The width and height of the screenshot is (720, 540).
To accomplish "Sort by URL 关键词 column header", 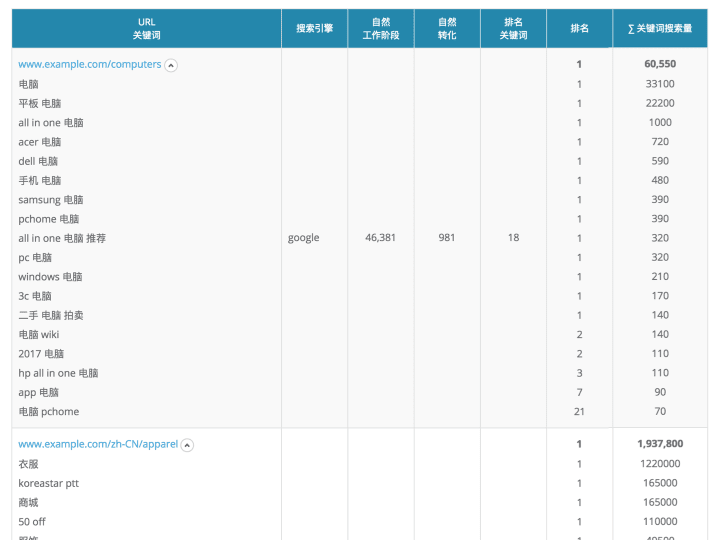I will tap(146, 28).
